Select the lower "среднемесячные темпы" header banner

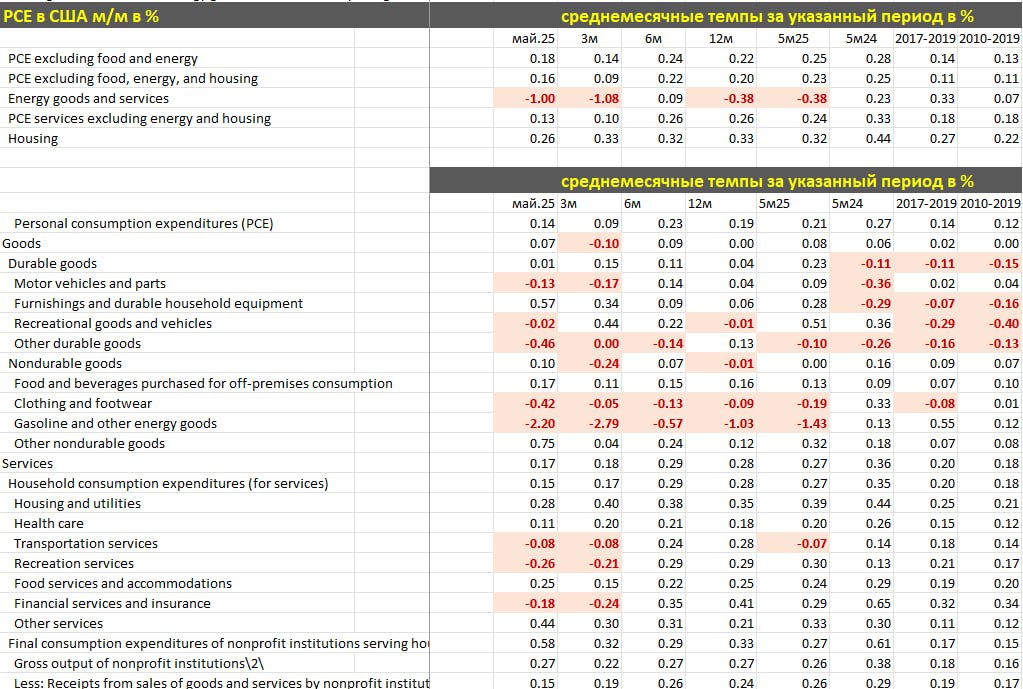point(767,181)
